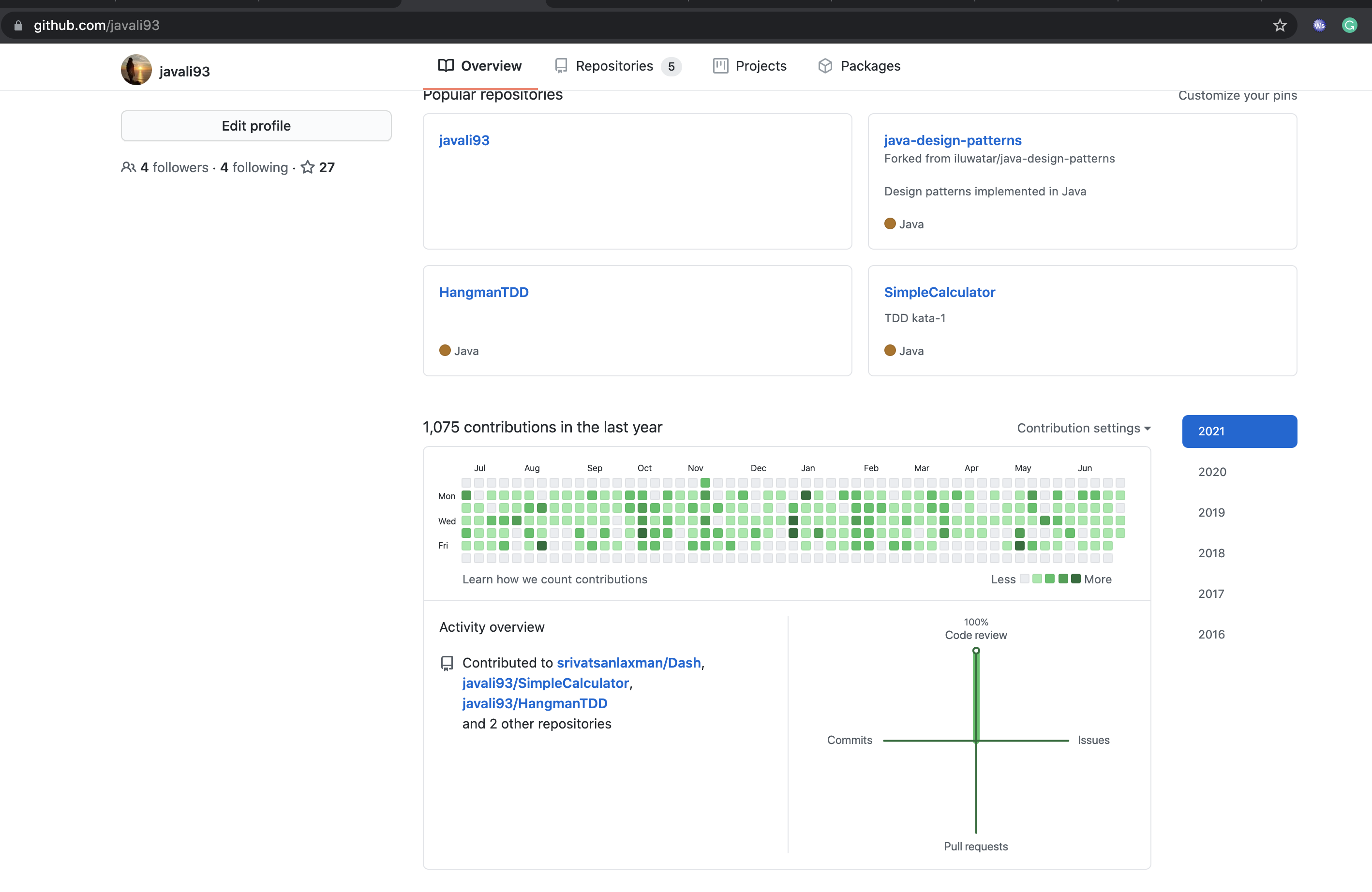This screenshot has height=892, width=1372.
Task: Expand the Contribution settings dropdown
Action: (1084, 428)
